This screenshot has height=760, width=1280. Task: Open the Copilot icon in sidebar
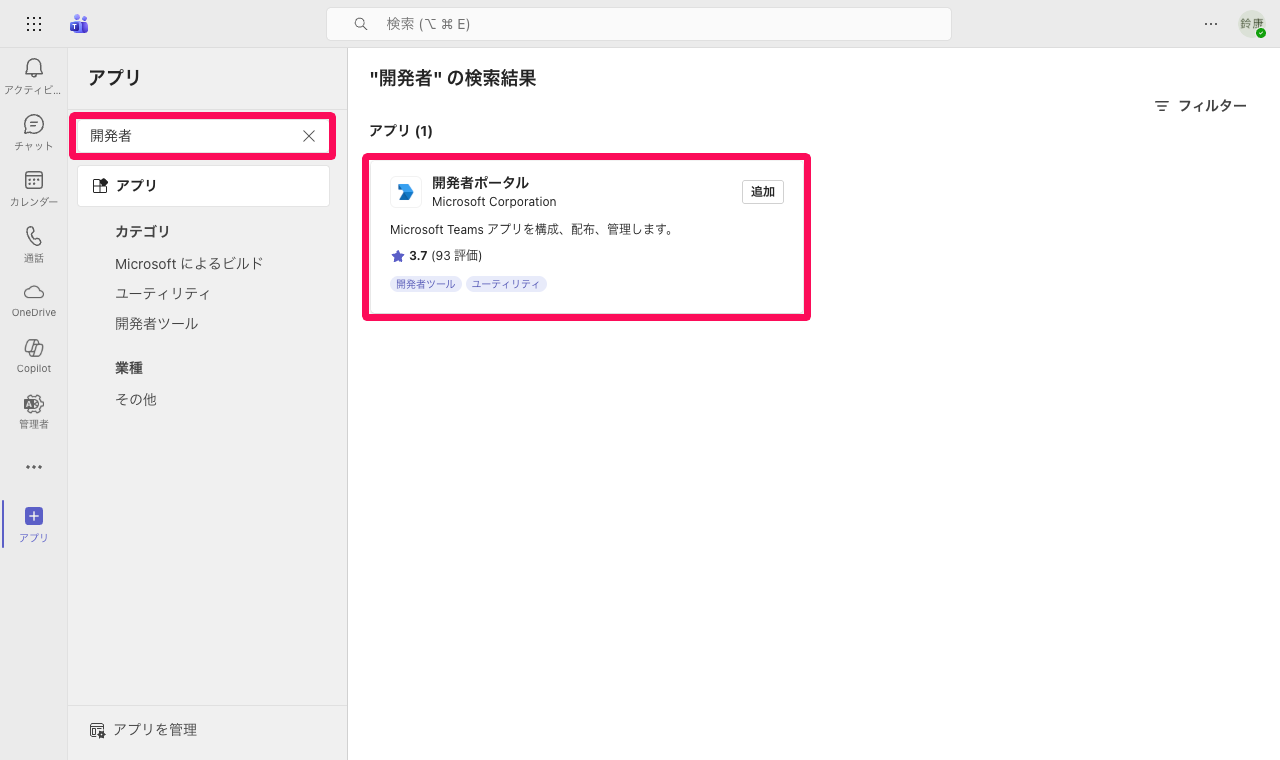[x=34, y=347]
